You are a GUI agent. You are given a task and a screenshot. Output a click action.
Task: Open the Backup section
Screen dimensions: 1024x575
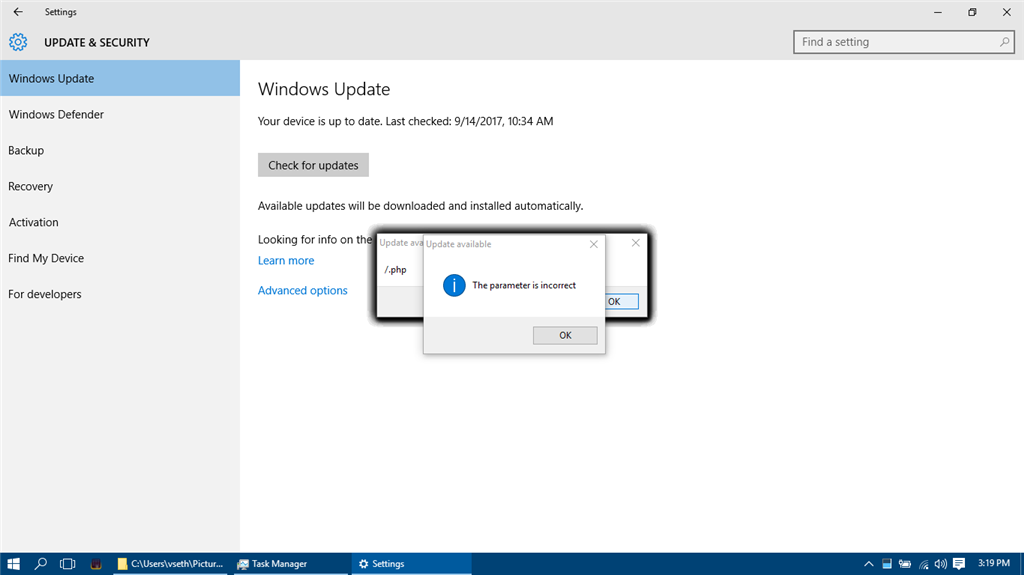[x=120, y=150]
